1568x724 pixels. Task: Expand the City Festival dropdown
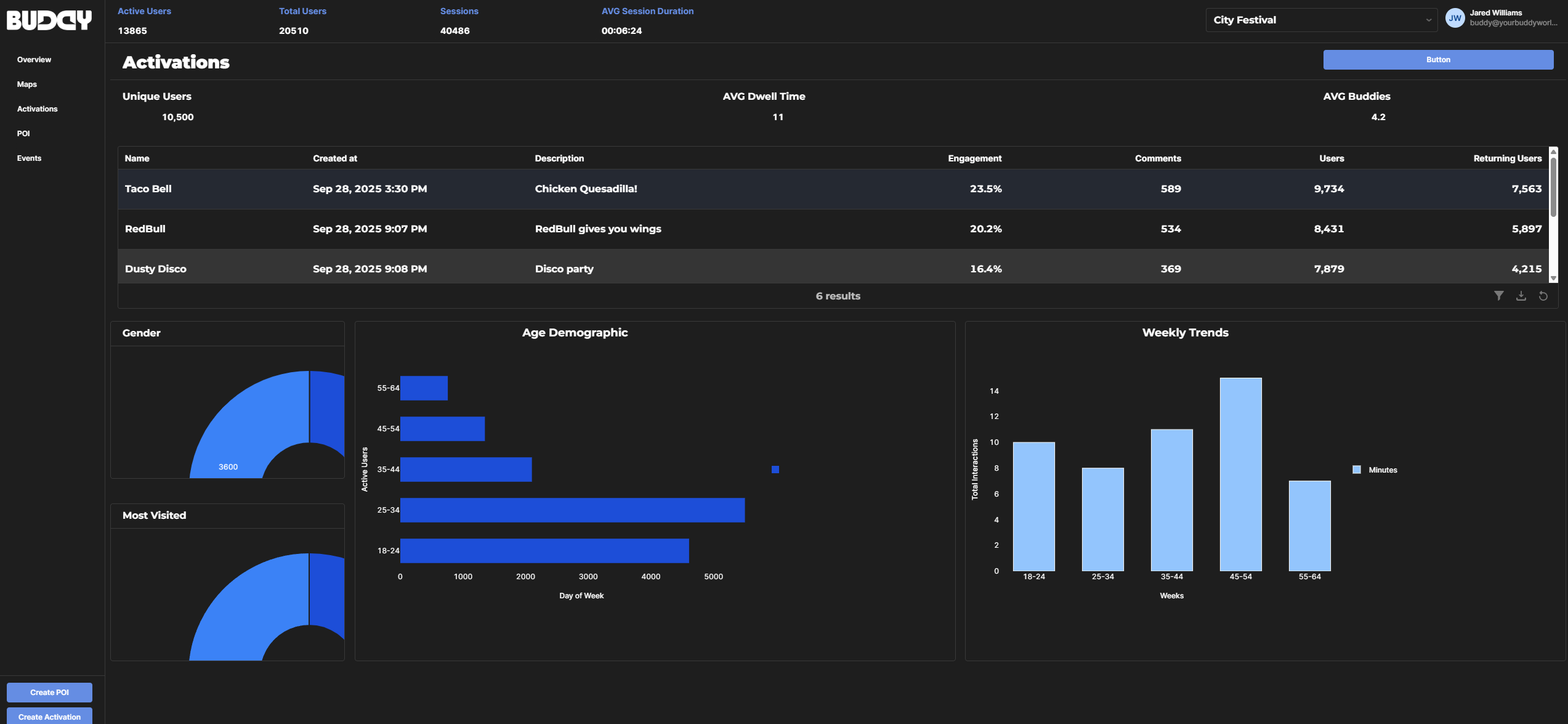tap(1320, 20)
